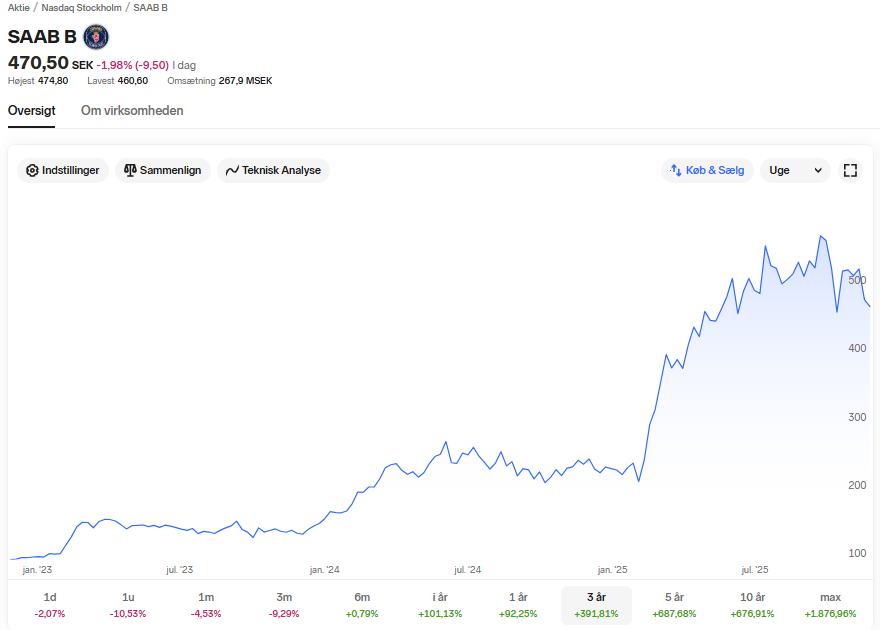This screenshot has width=880, height=630.
Task: Select the max time range
Action: click(x=831, y=605)
